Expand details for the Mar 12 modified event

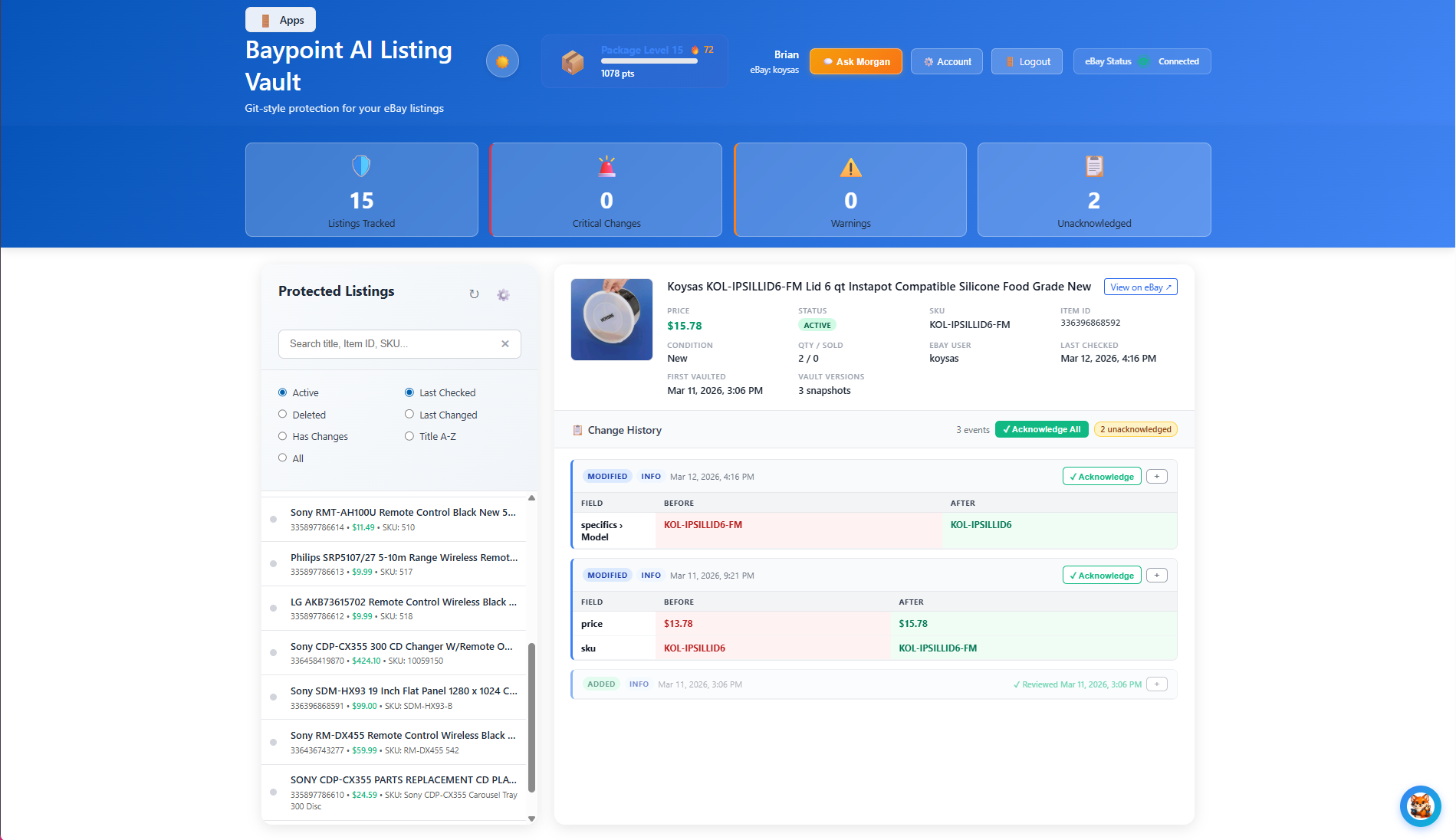click(1156, 476)
